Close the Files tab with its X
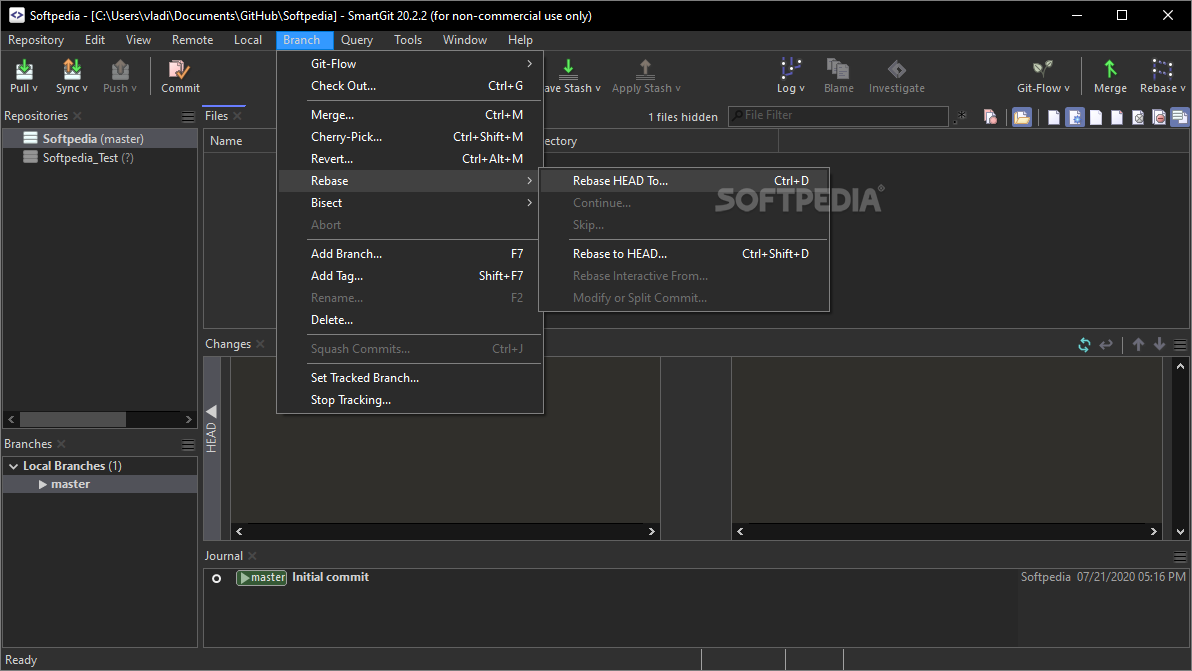The image size is (1192, 671). tap(238, 116)
